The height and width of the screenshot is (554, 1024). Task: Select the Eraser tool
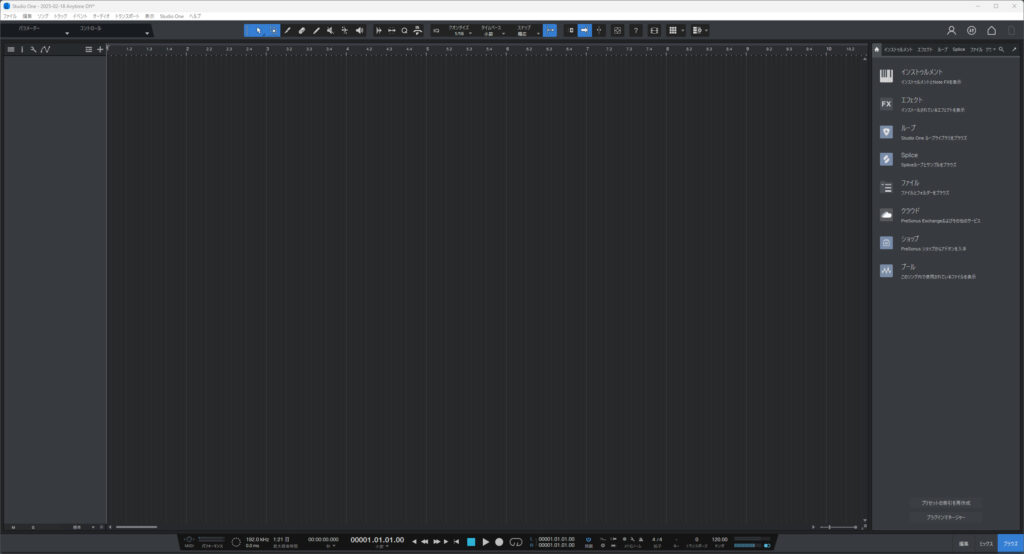tap(302, 31)
